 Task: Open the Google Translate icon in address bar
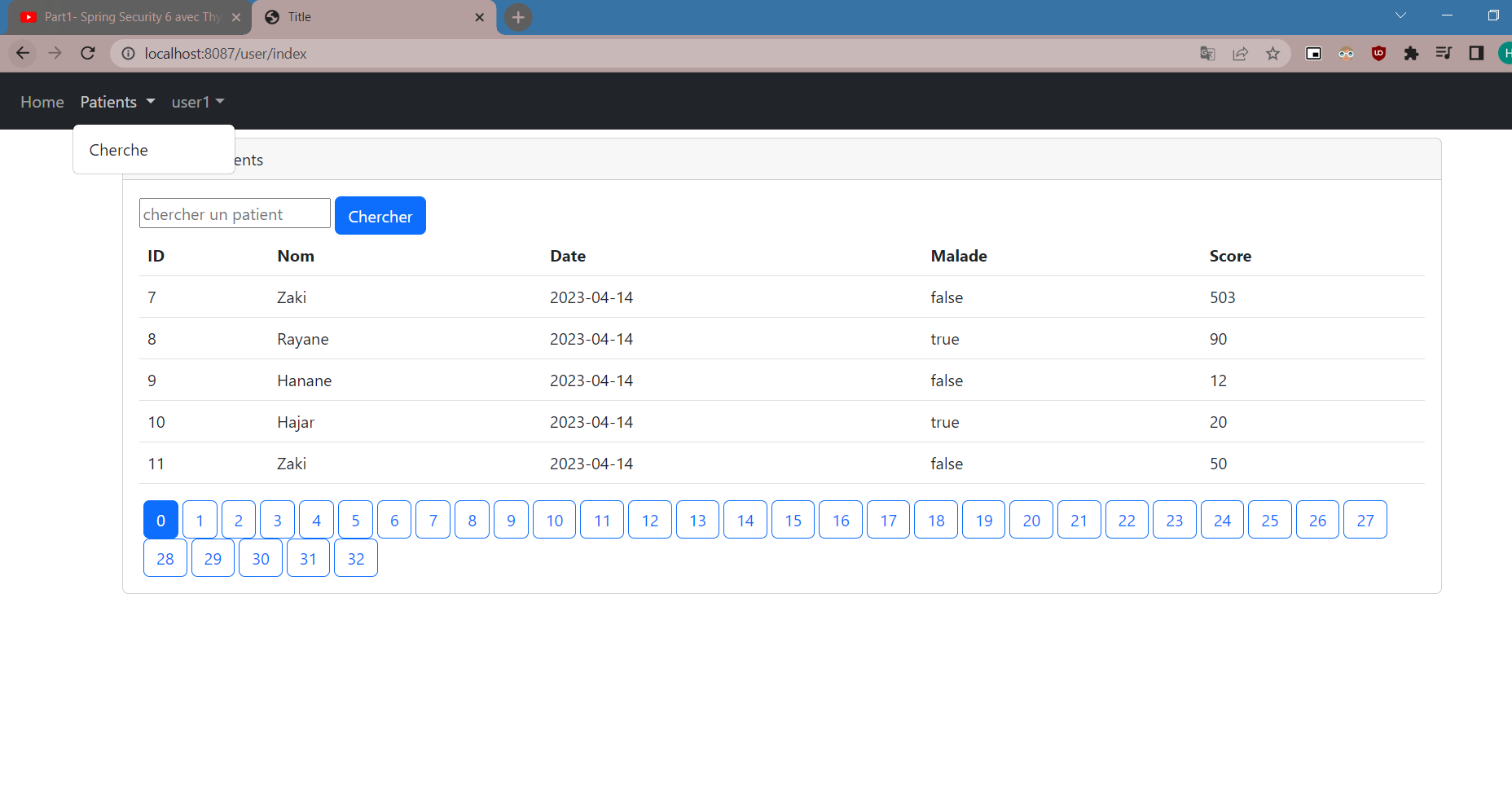click(x=1207, y=53)
